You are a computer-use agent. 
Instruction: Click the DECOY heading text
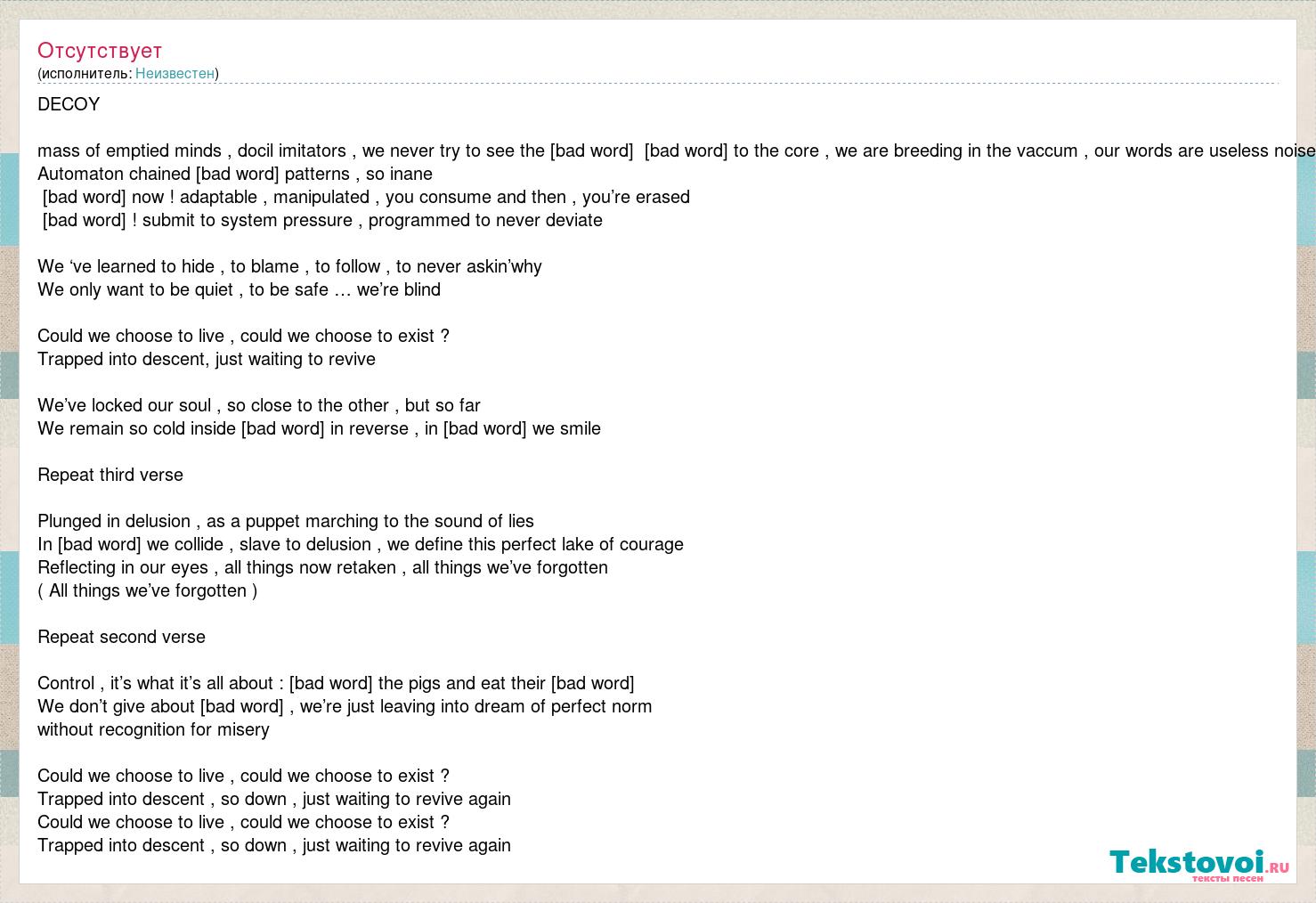click(x=69, y=104)
